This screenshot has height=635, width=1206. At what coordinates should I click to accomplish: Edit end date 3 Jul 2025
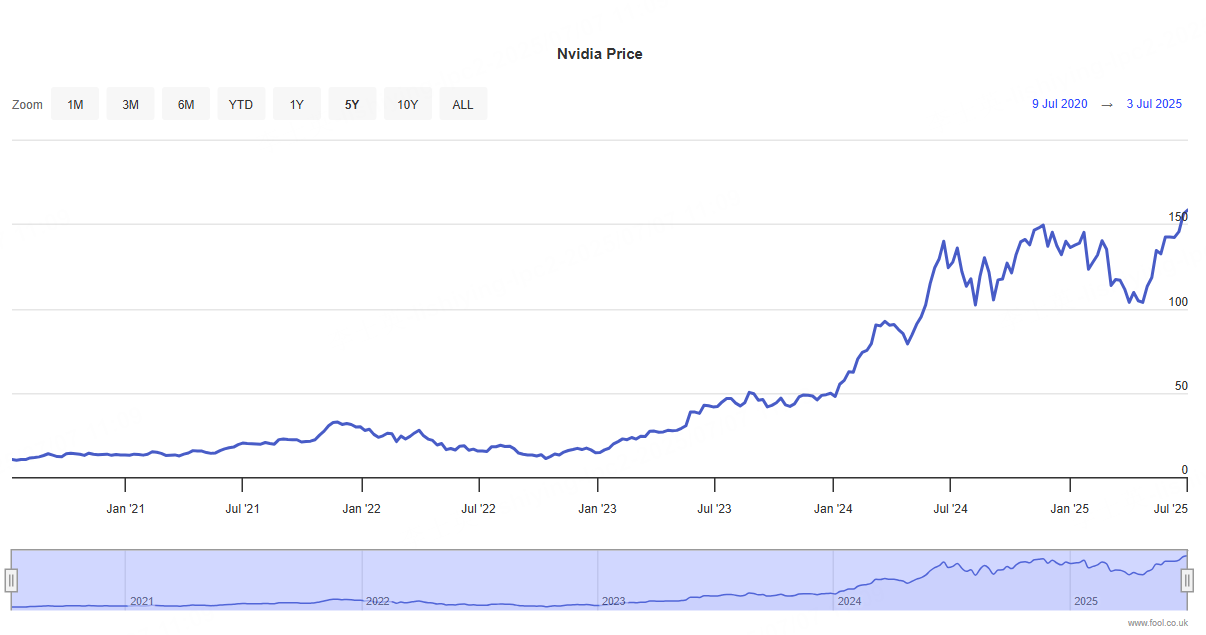[1154, 104]
